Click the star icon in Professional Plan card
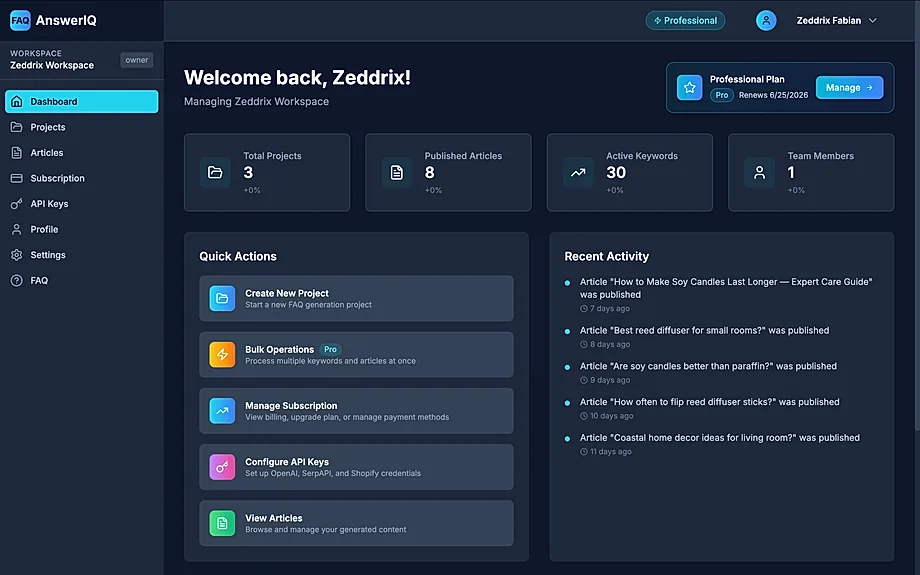920x575 pixels. (689, 87)
